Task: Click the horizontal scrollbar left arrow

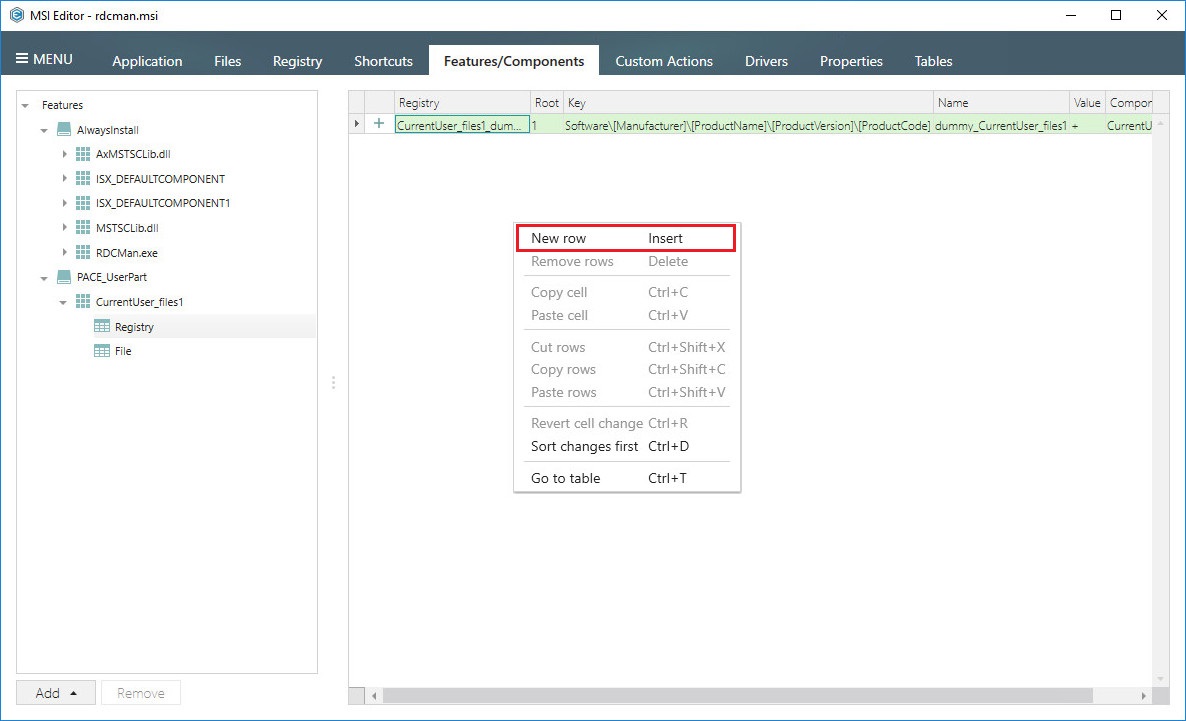Action: (x=374, y=695)
